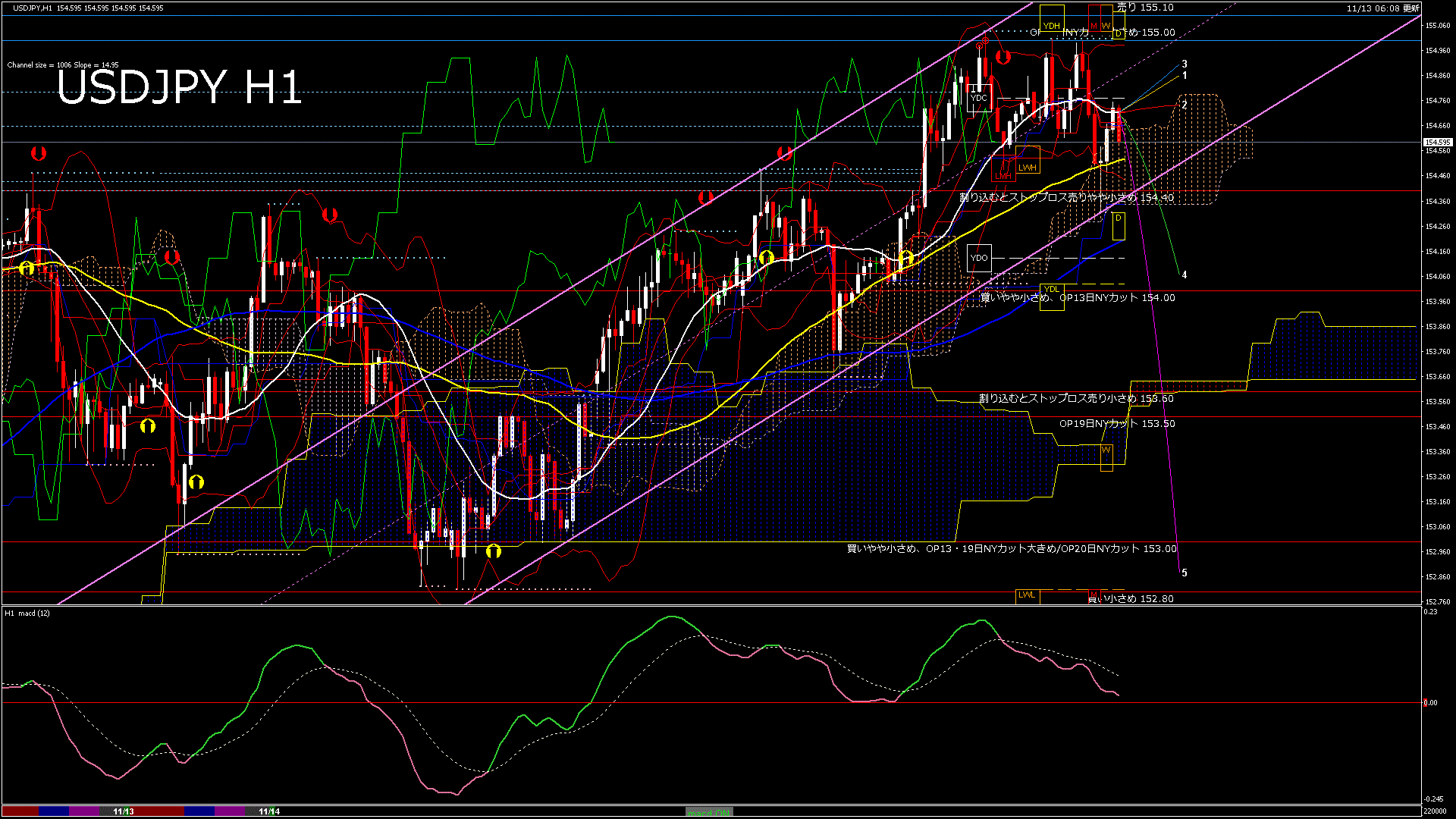
Task: Toggle the macd ON button
Action: coord(709,811)
